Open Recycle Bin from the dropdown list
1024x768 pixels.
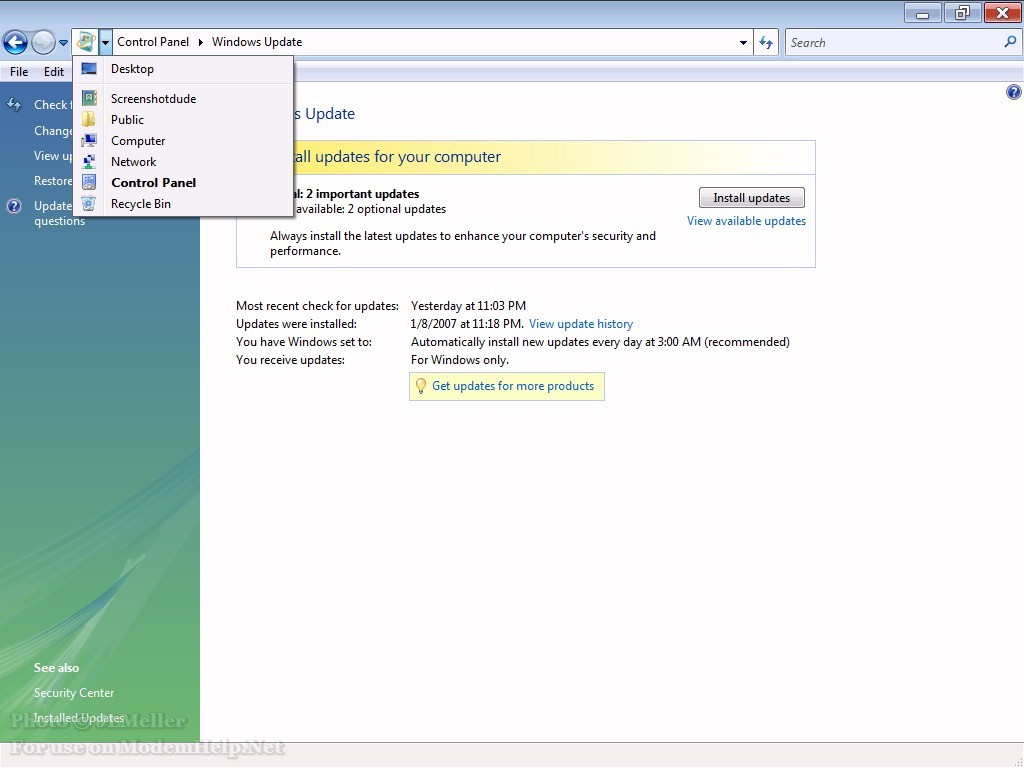(x=183, y=203)
